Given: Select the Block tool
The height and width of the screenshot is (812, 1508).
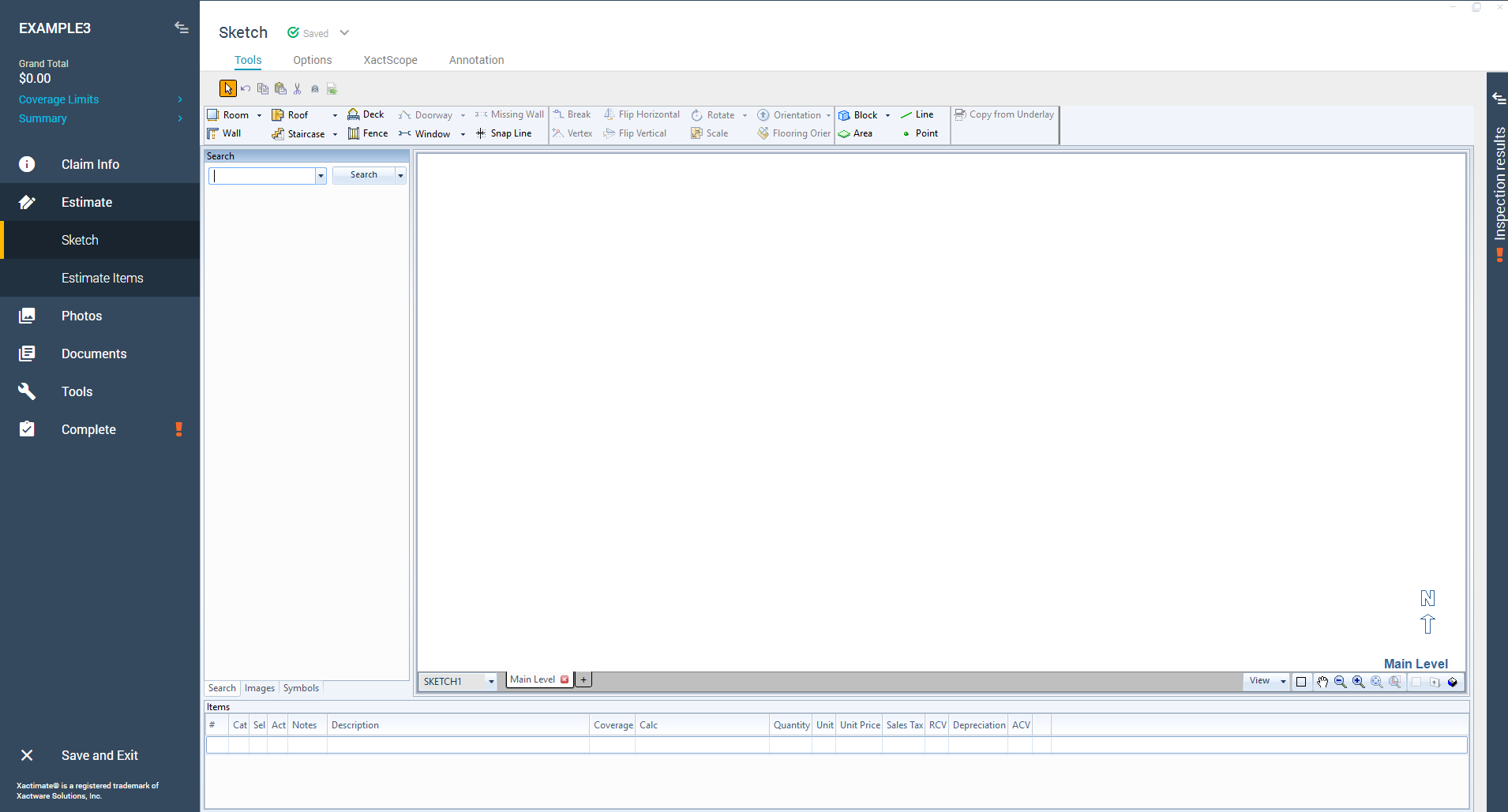Looking at the screenshot, I should (858, 114).
